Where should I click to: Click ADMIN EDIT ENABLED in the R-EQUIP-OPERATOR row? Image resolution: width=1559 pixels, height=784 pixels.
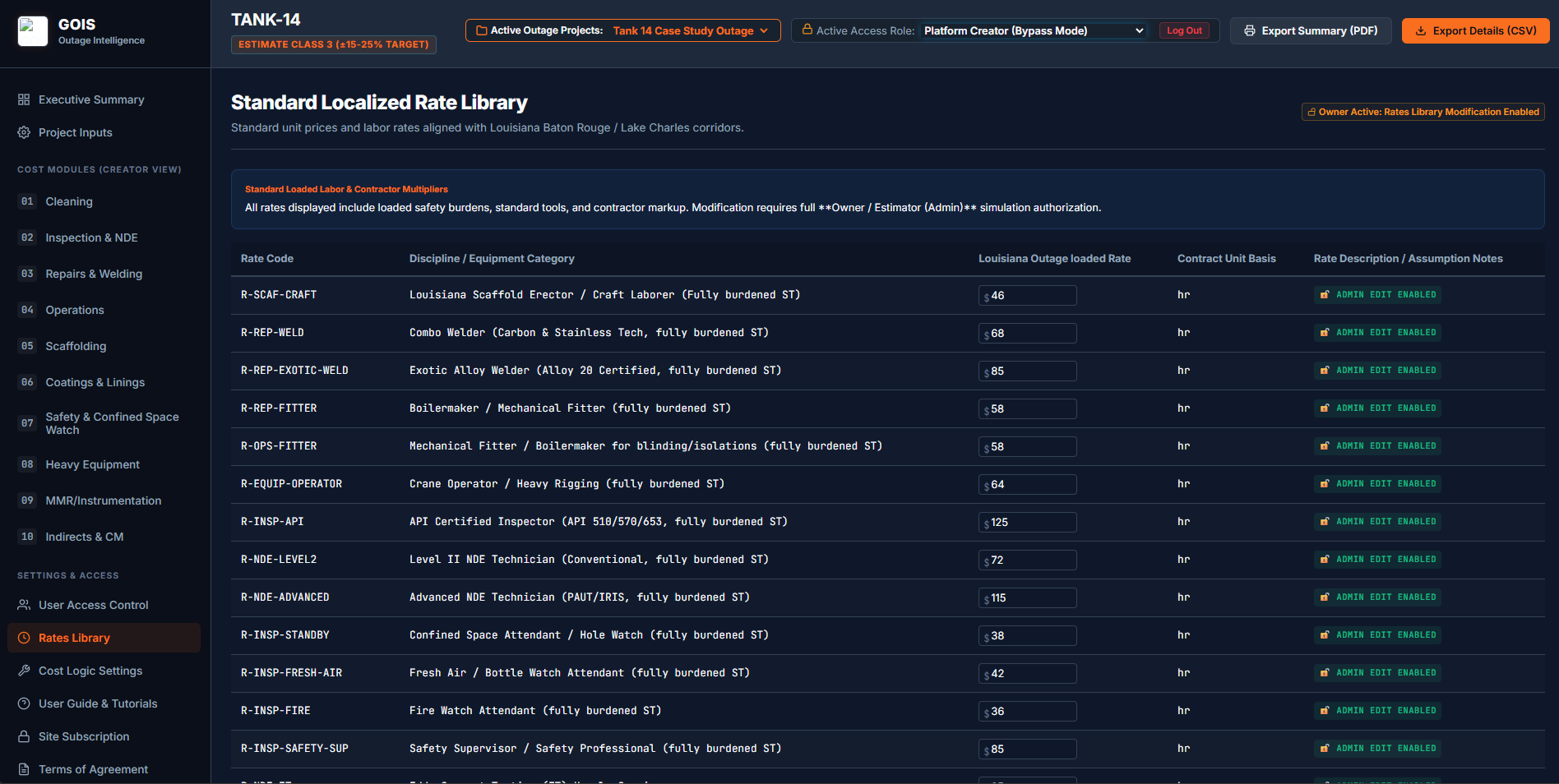(x=1377, y=483)
